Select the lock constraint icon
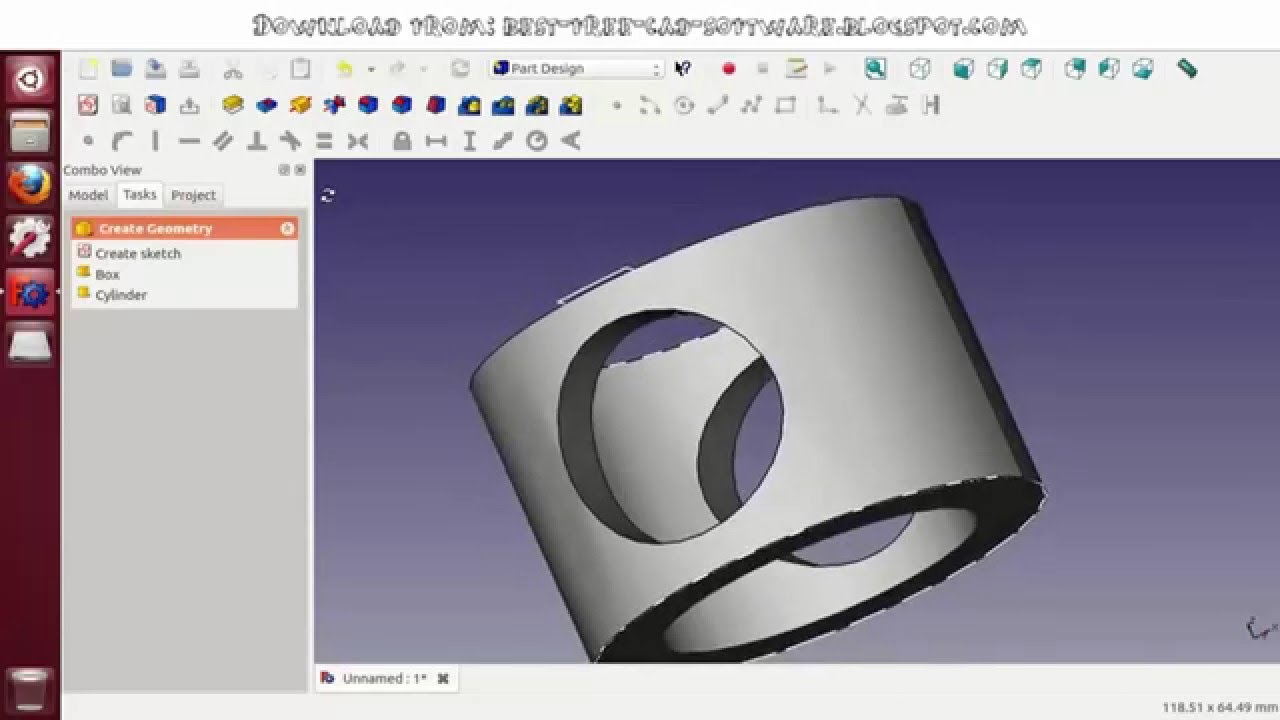Screen dimensions: 1280x720 [x=403, y=141]
